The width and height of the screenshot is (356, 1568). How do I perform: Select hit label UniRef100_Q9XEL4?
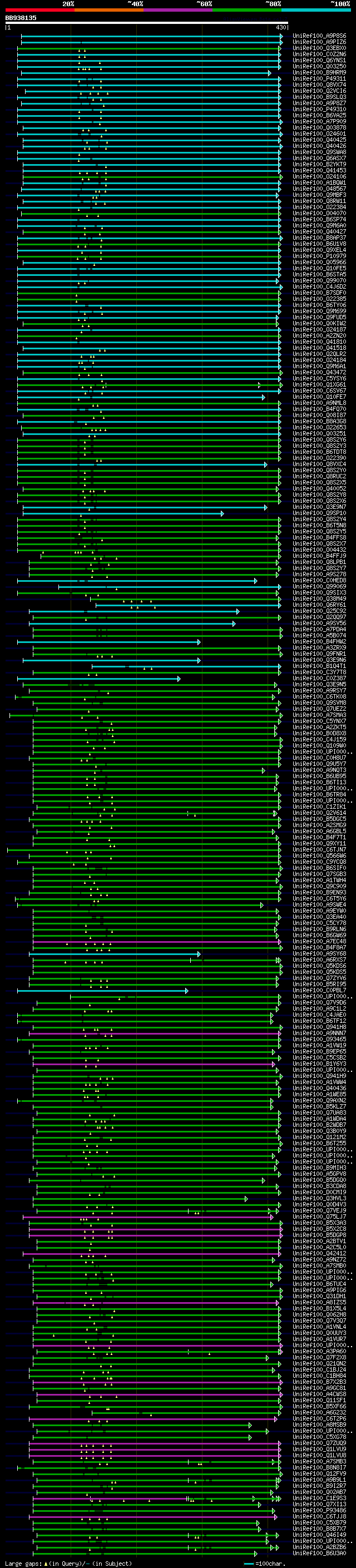319,250
